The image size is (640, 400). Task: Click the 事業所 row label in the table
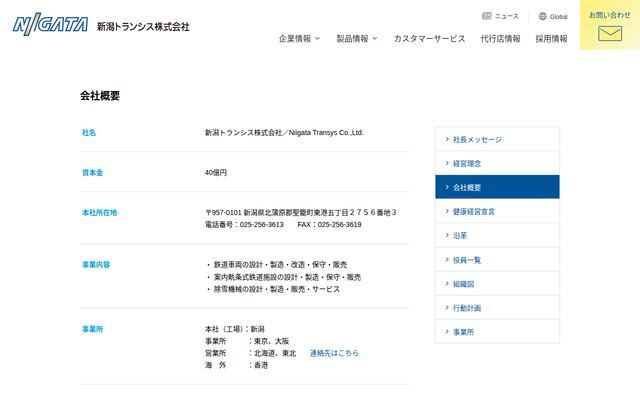tap(93, 329)
